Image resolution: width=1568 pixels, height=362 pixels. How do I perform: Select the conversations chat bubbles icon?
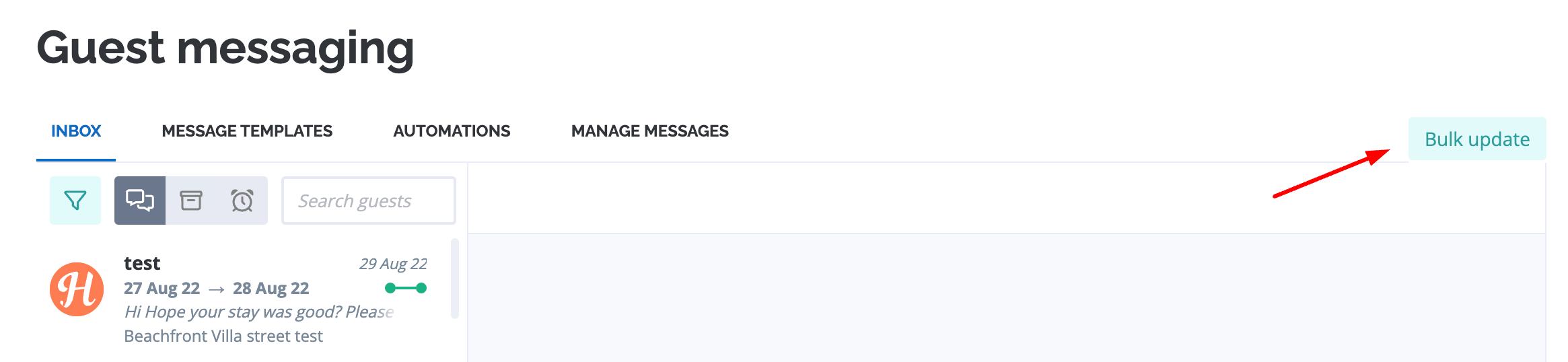coord(140,201)
